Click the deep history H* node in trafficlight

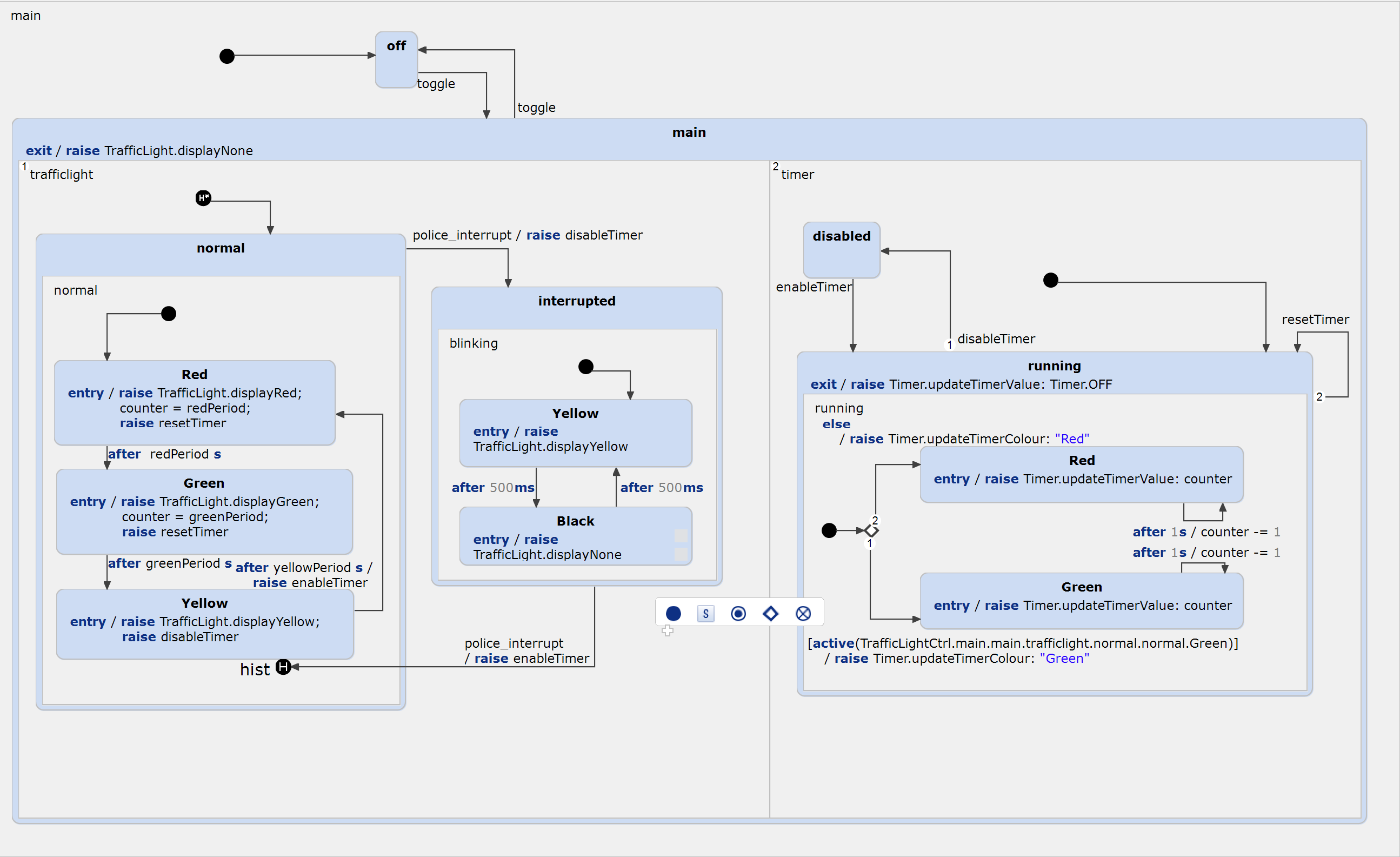coord(203,198)
